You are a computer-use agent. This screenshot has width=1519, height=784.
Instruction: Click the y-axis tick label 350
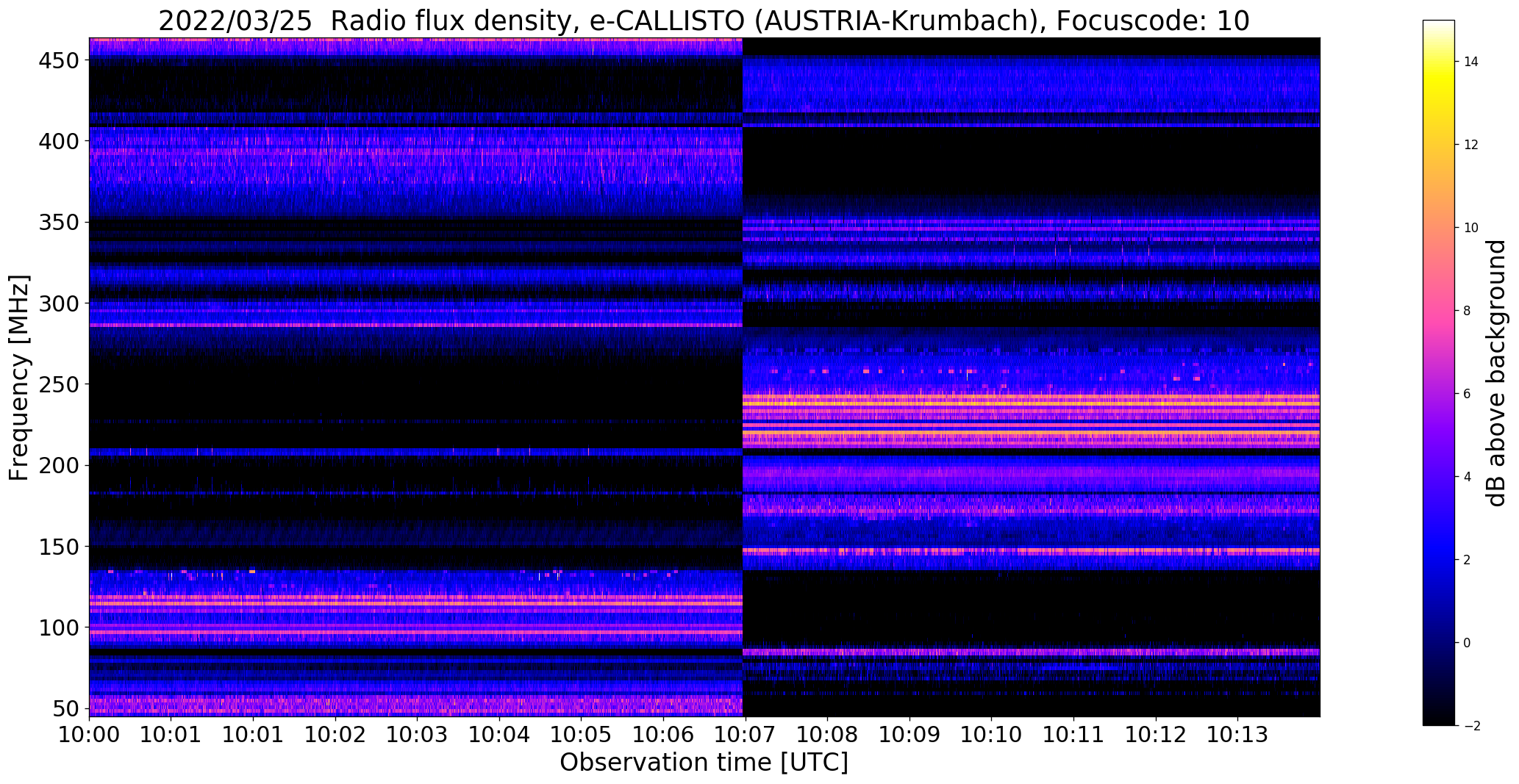coord(58,223)
